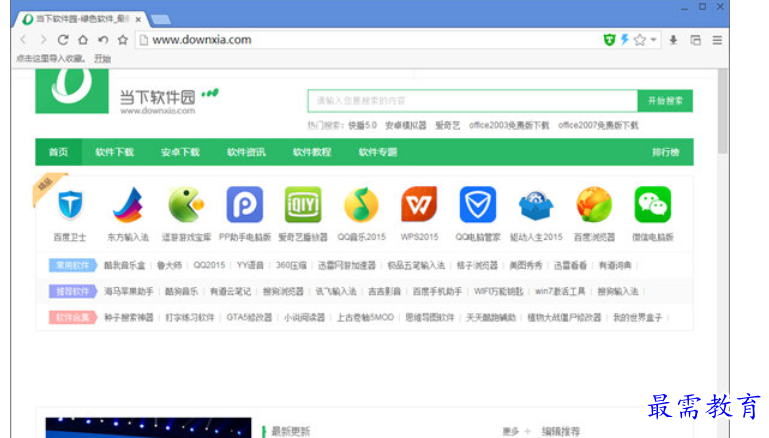Click the blue lightning speed-mode icon
This screenshot has height=438, width=769.
pyautogui.click(x=625, y=40)
